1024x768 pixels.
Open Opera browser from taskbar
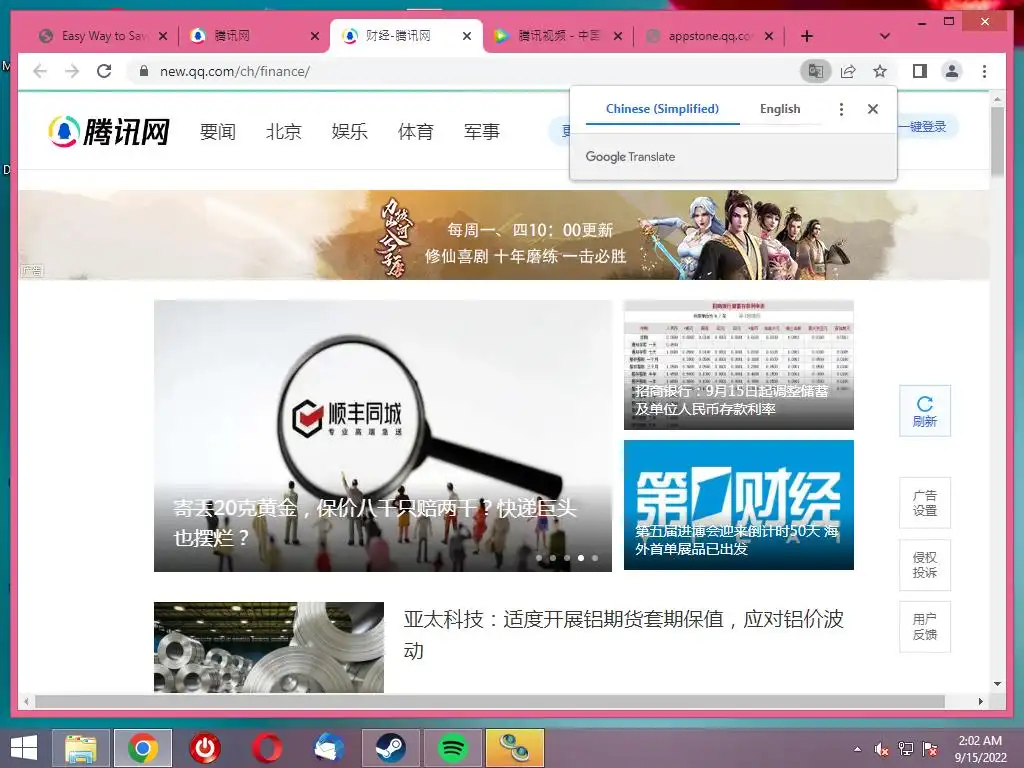coord(266,748)
